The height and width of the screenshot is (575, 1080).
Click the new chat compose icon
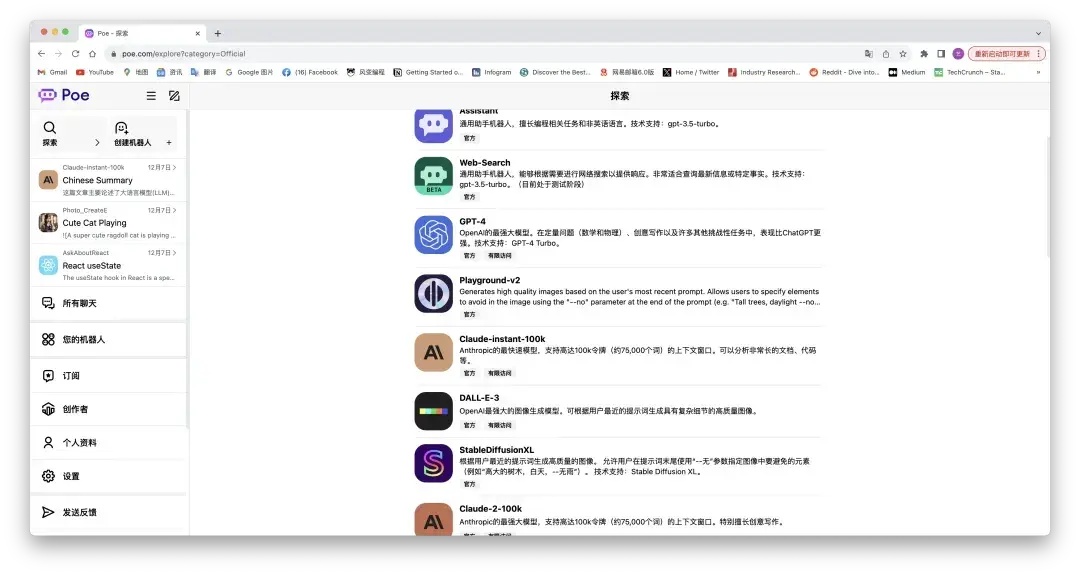pyautogui.click(x=174, y=96)
